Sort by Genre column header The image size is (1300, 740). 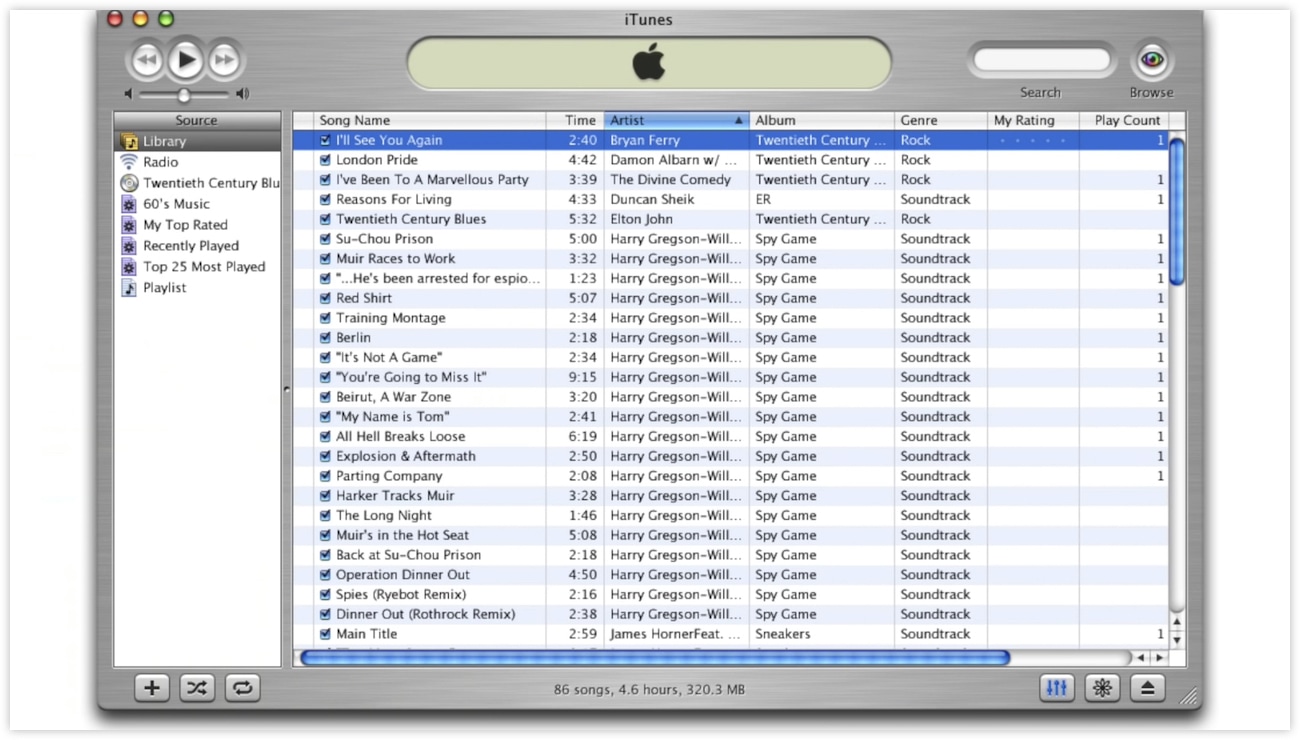click(x=940, y=120)
